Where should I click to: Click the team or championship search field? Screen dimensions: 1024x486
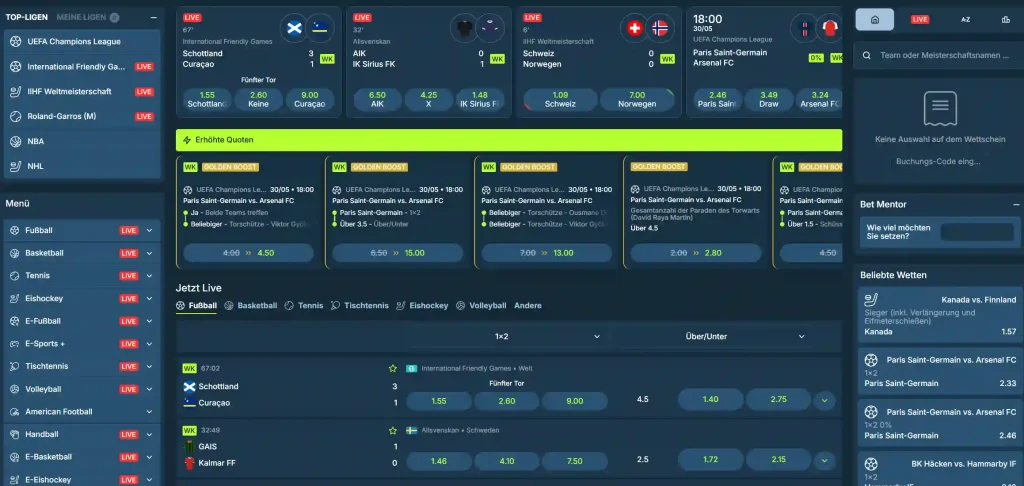click(x=938, y=56)
